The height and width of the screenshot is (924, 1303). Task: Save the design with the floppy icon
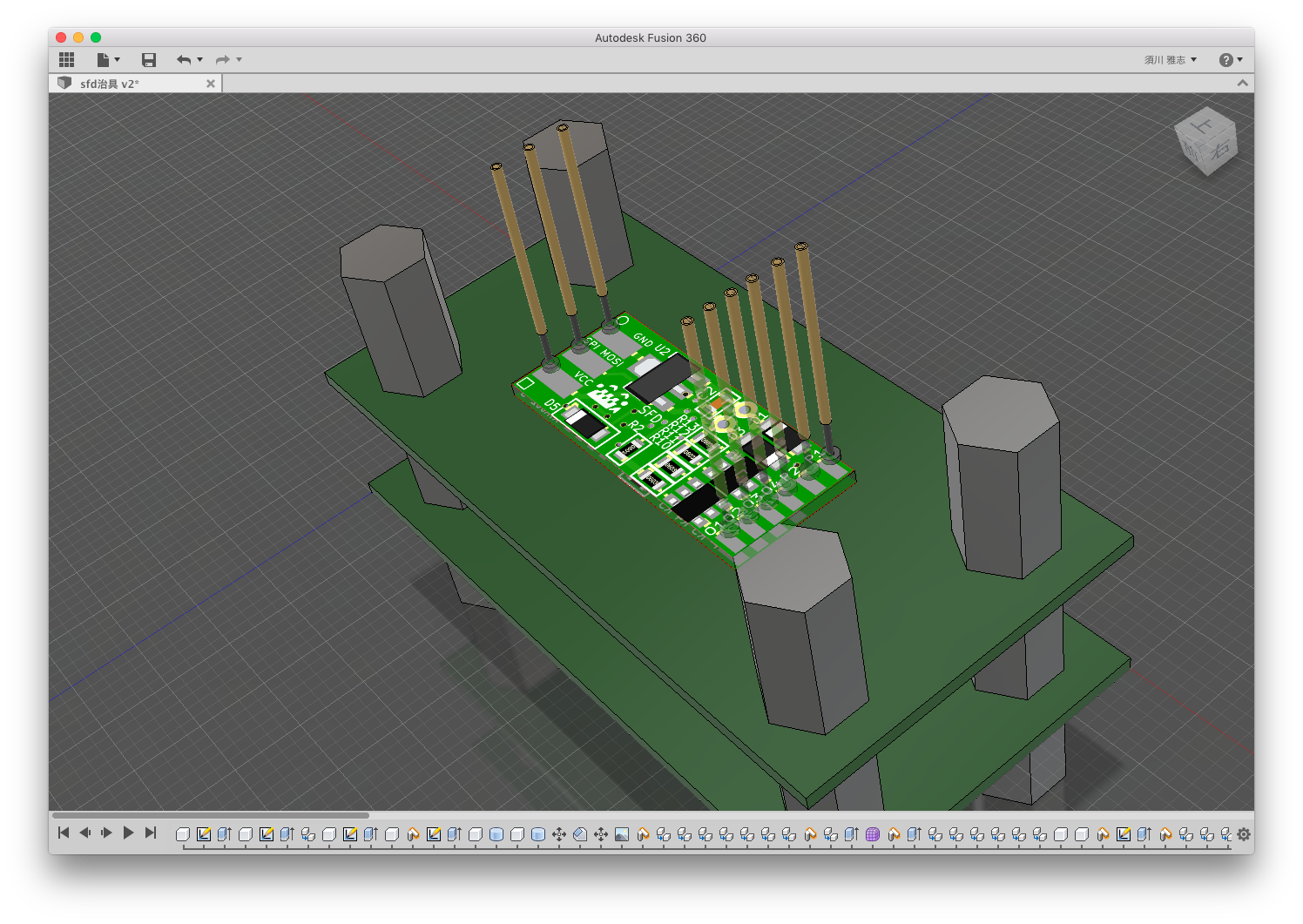tap(149, 59)
